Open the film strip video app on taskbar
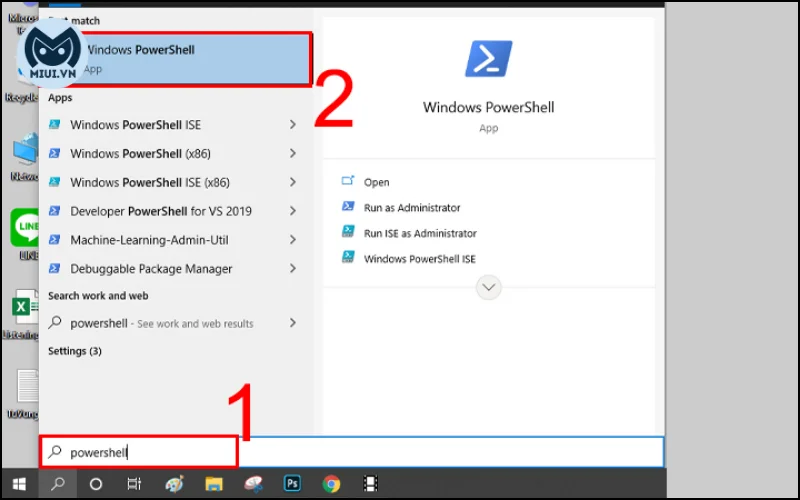Viewport: 800px width, 500px height. [x=370, y=484]
